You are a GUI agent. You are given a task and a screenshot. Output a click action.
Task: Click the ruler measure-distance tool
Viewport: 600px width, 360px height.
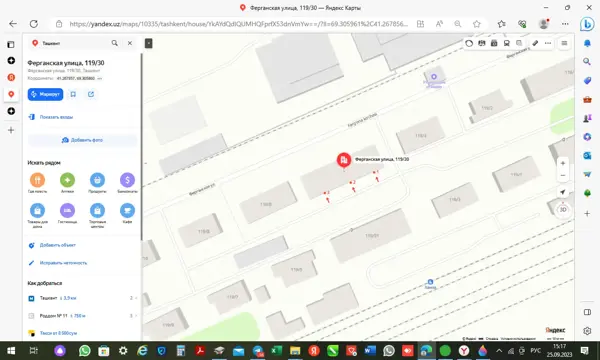click(535, 43)
